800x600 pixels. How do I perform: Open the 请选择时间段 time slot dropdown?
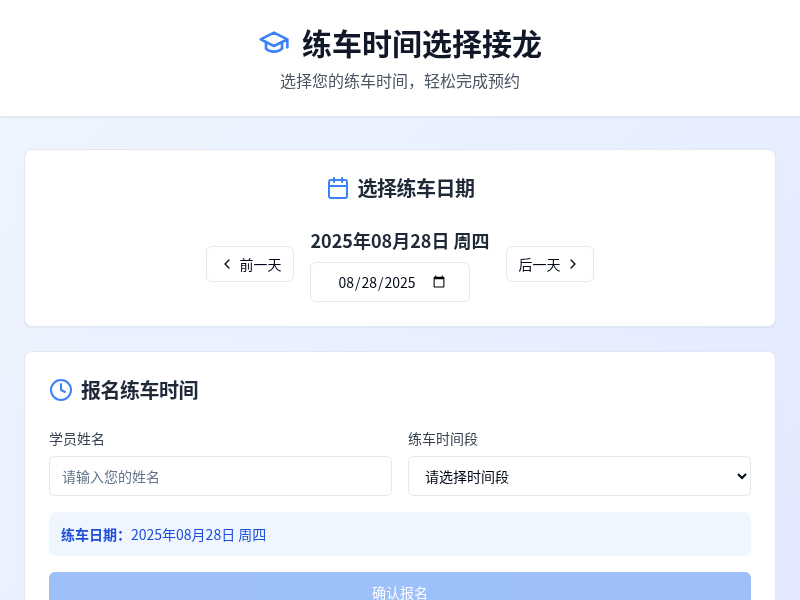[580, 476]
